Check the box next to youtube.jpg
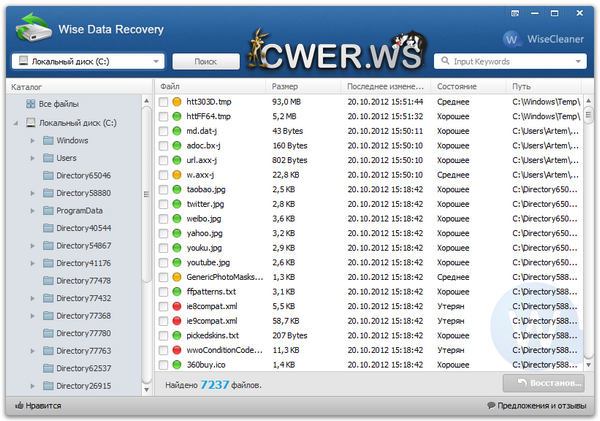The height and width of the screenshot is (421, 600). pos(163,263)
